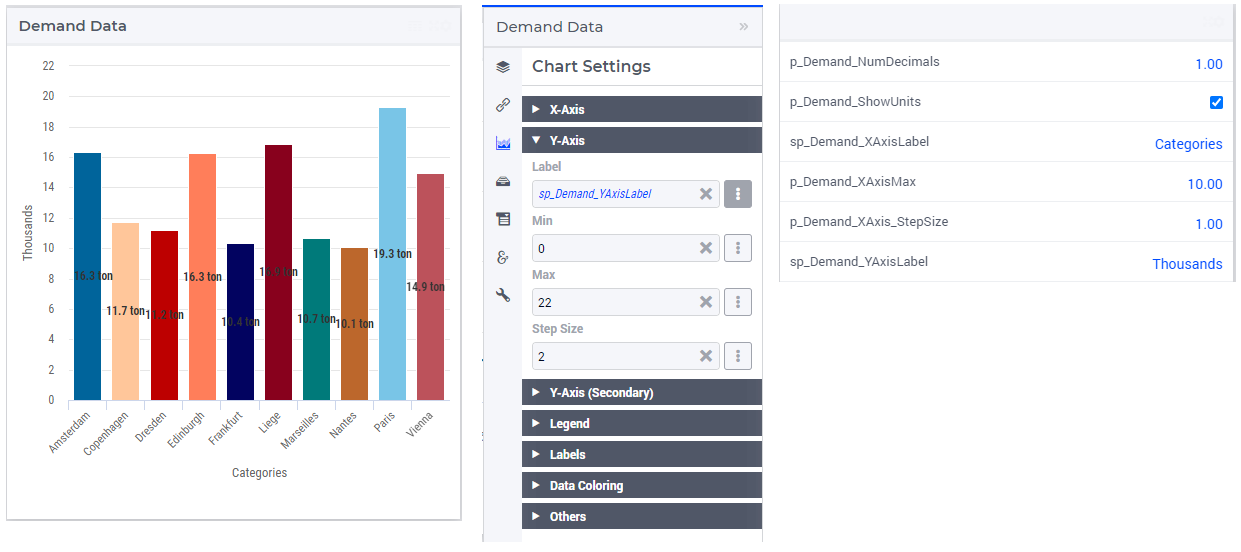Clear the Y-Axis Label field value
The width and height of the screenshot is (1241, 552).
click(x=706, y=194)
